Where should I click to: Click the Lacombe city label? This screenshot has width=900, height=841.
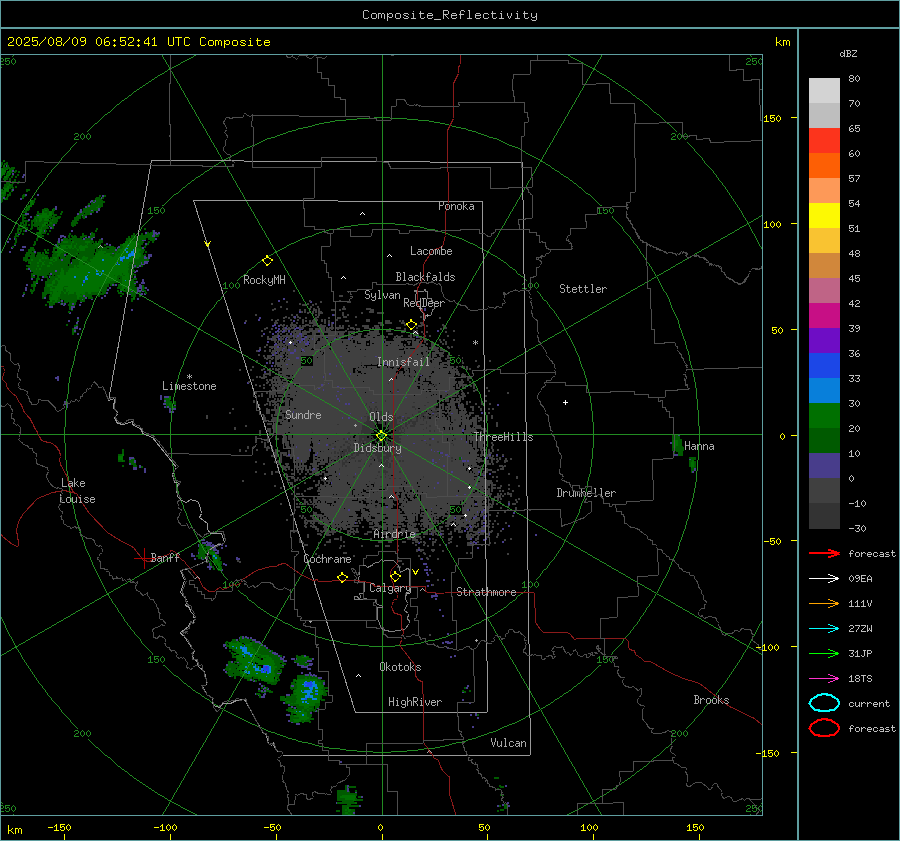(431, 251)
